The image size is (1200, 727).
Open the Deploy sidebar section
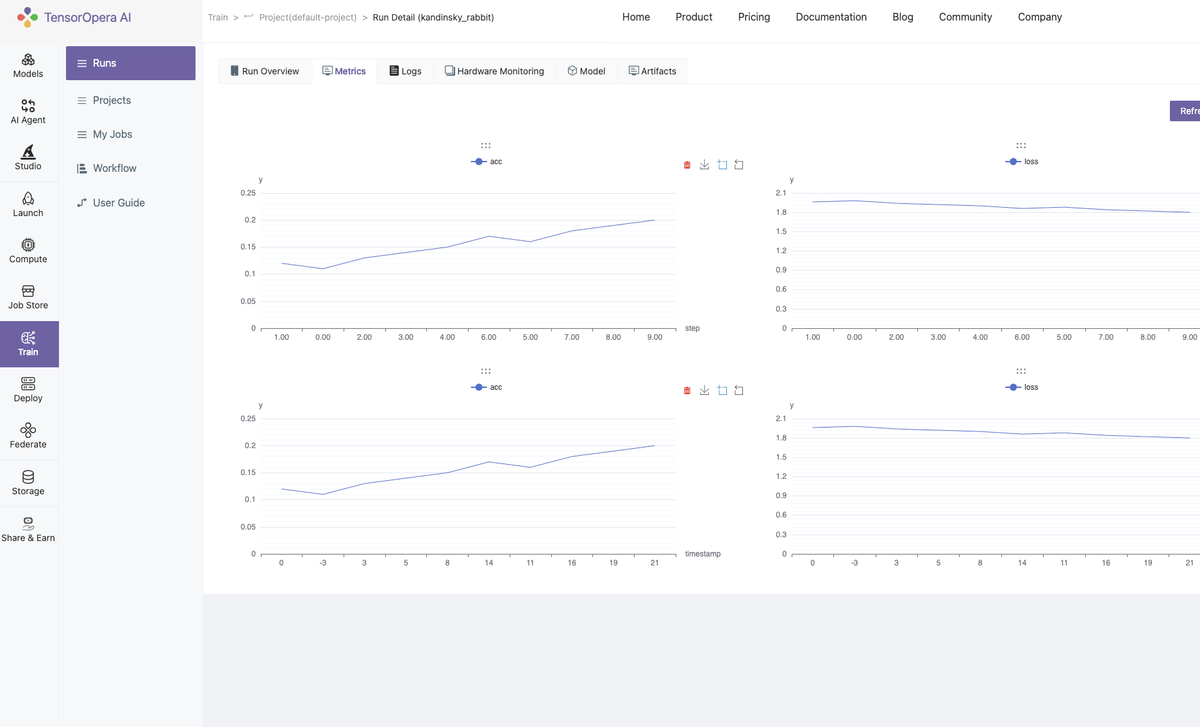(28, 390)
